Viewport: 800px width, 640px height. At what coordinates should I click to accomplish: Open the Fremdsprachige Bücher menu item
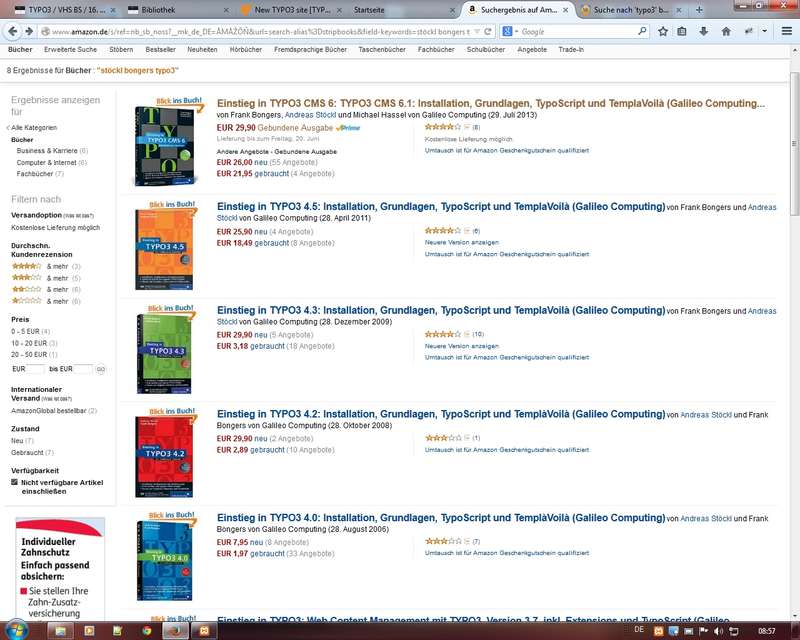[310, 50]
